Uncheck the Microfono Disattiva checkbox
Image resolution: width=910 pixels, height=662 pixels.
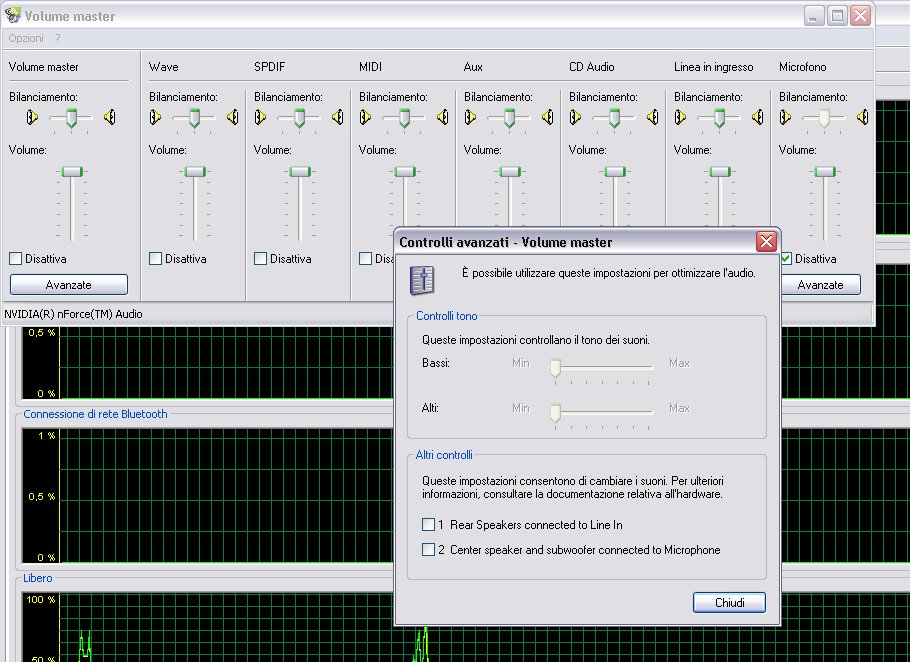pyautogui.click(x=786, y=259)
